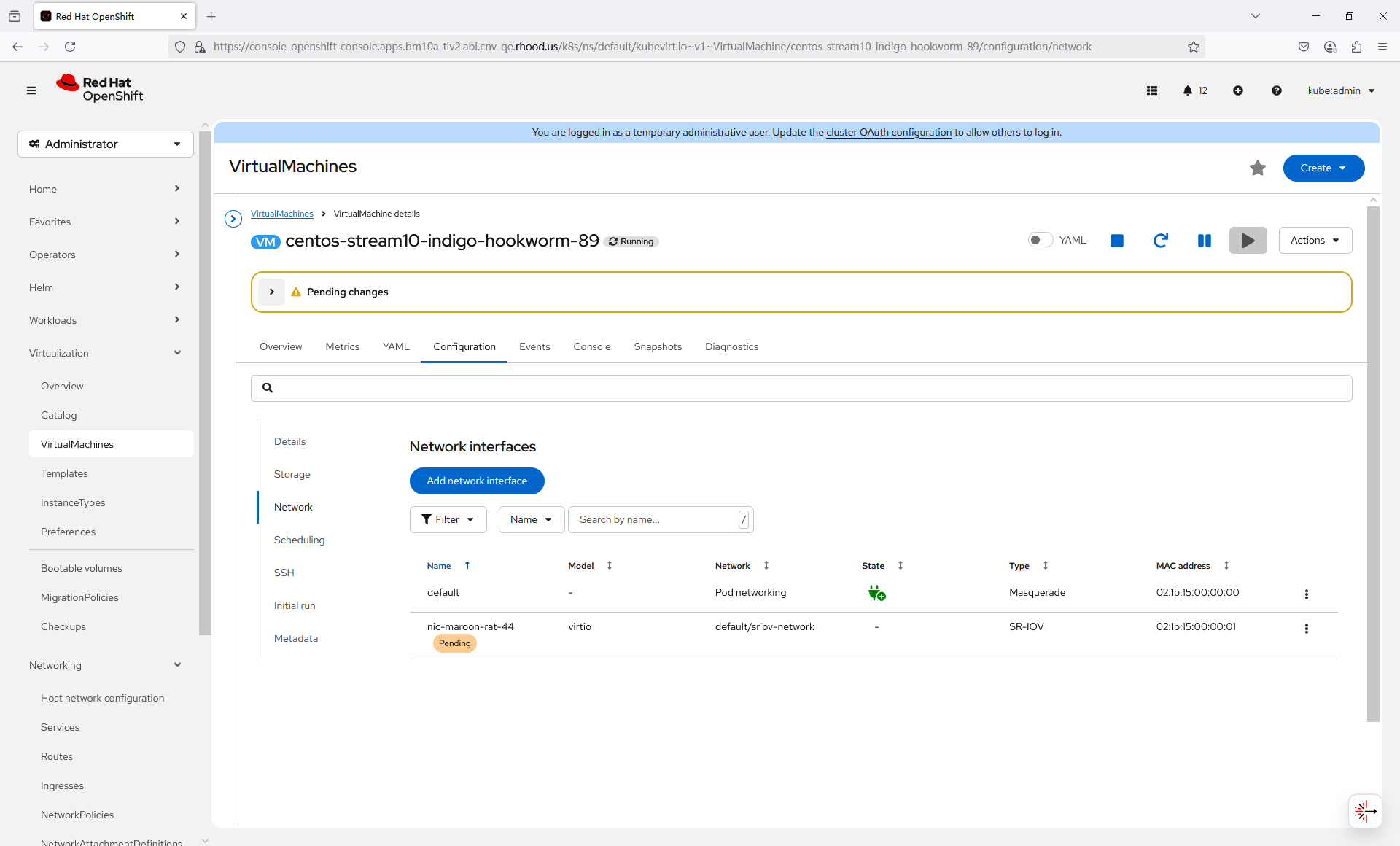Open kebab menu for nic-maroon-rat-44 row
Viewport: 1400px width, 846px height.
(x=1306, y=629)
